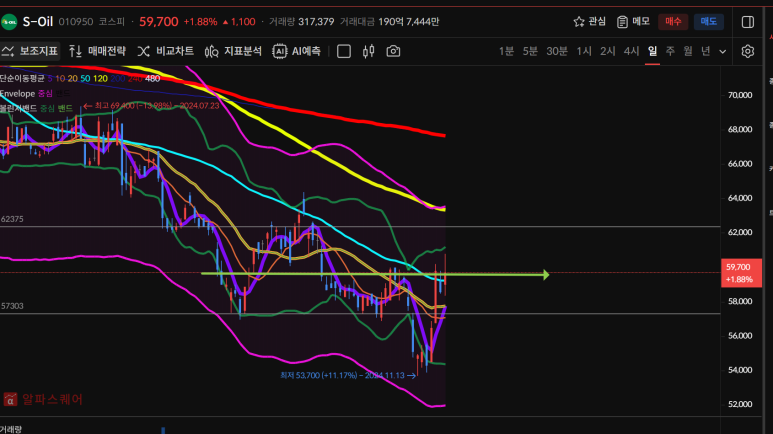This screenshot has height=434, width=773.
Task: Toggle the 480-day moving average legend
Action: coord(152,79)
